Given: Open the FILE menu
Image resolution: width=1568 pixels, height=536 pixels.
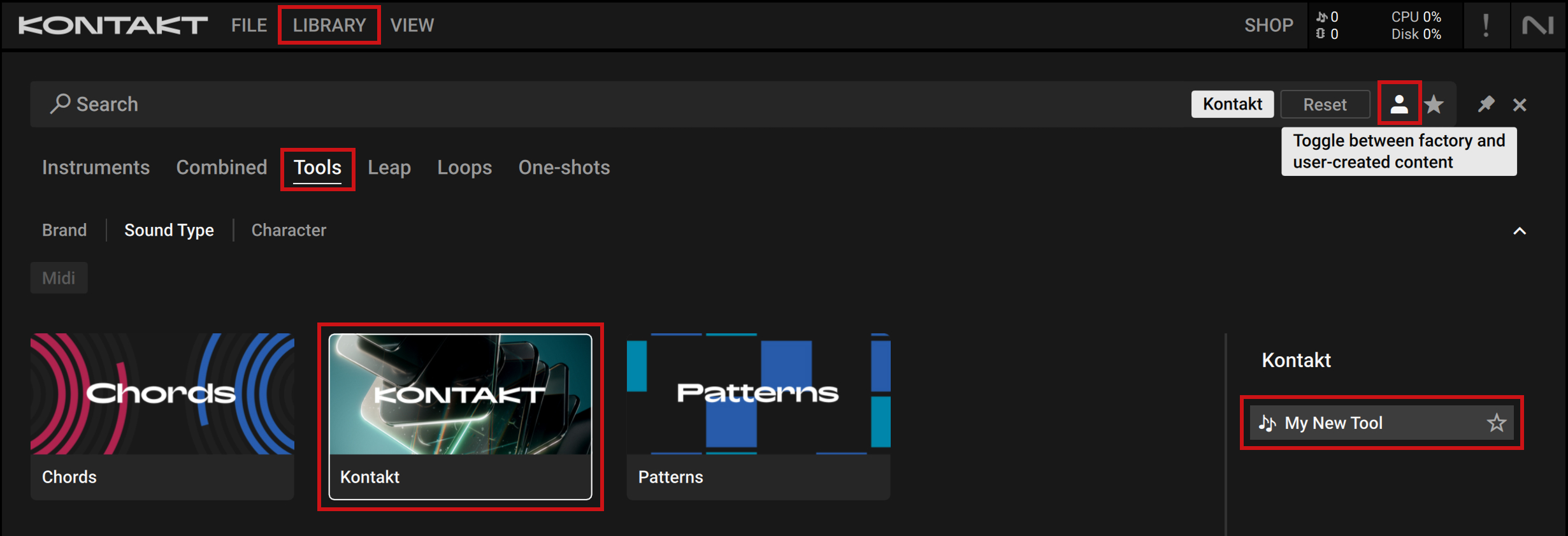Looking at the screenshot, I should (248, 25).
